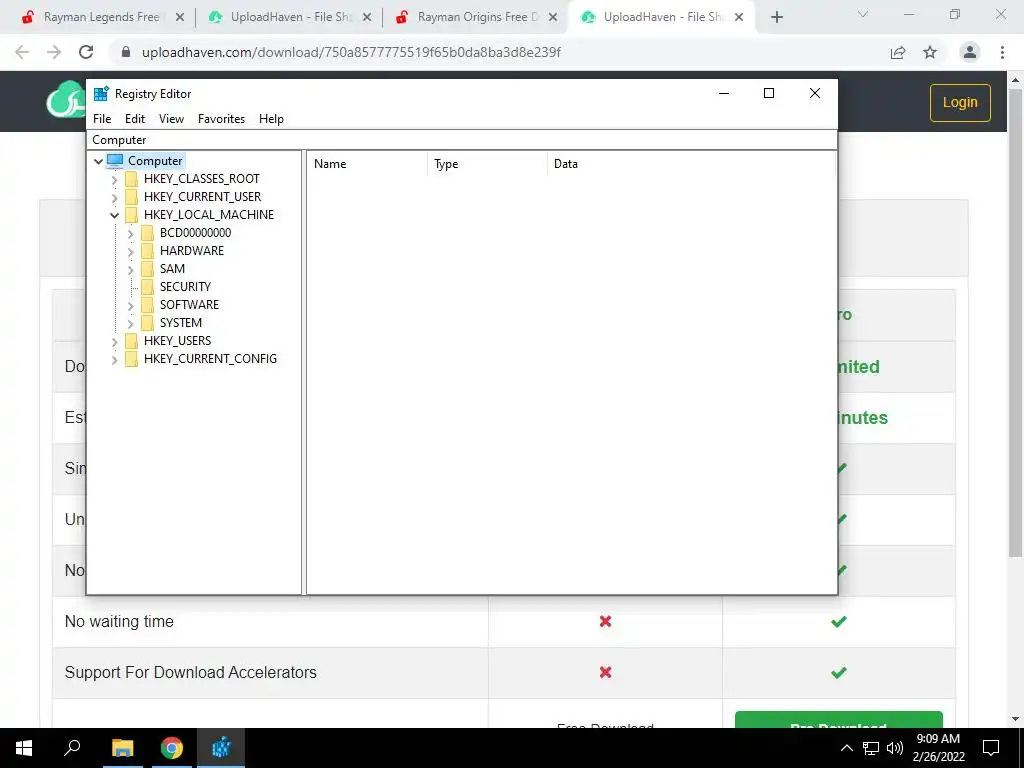
Task: Open the Windows Start menu
Action: 24,748
